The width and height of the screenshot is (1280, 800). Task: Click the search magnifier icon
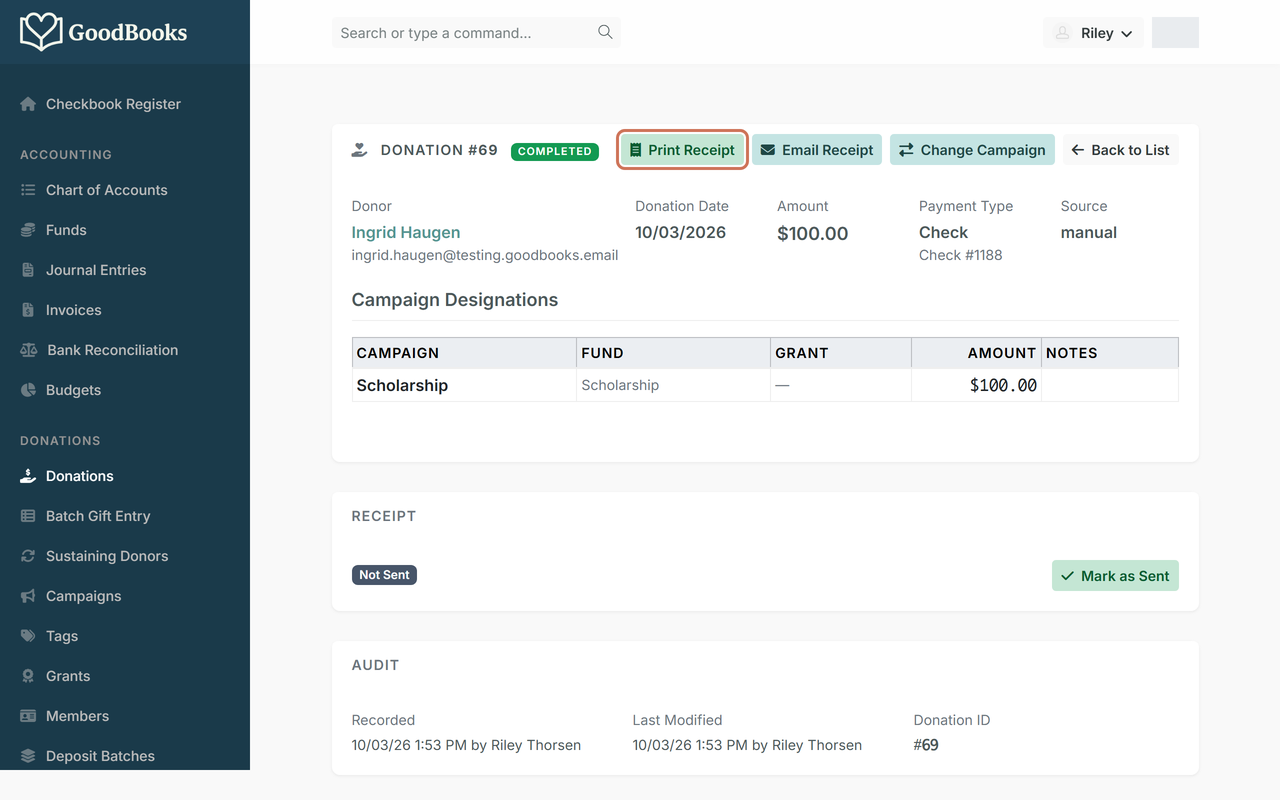point(605,32)
